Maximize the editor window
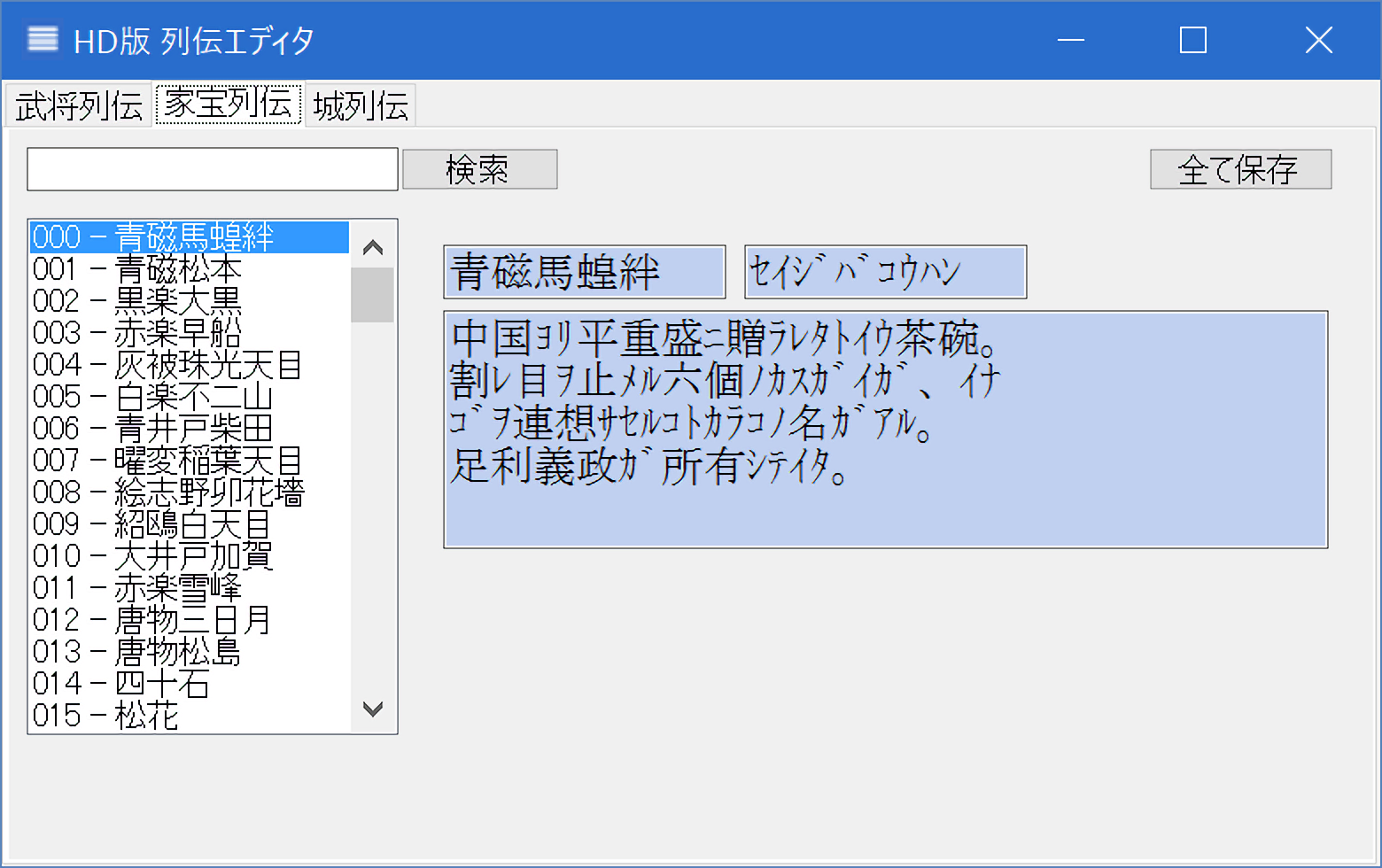 [x=1193, y=40]
